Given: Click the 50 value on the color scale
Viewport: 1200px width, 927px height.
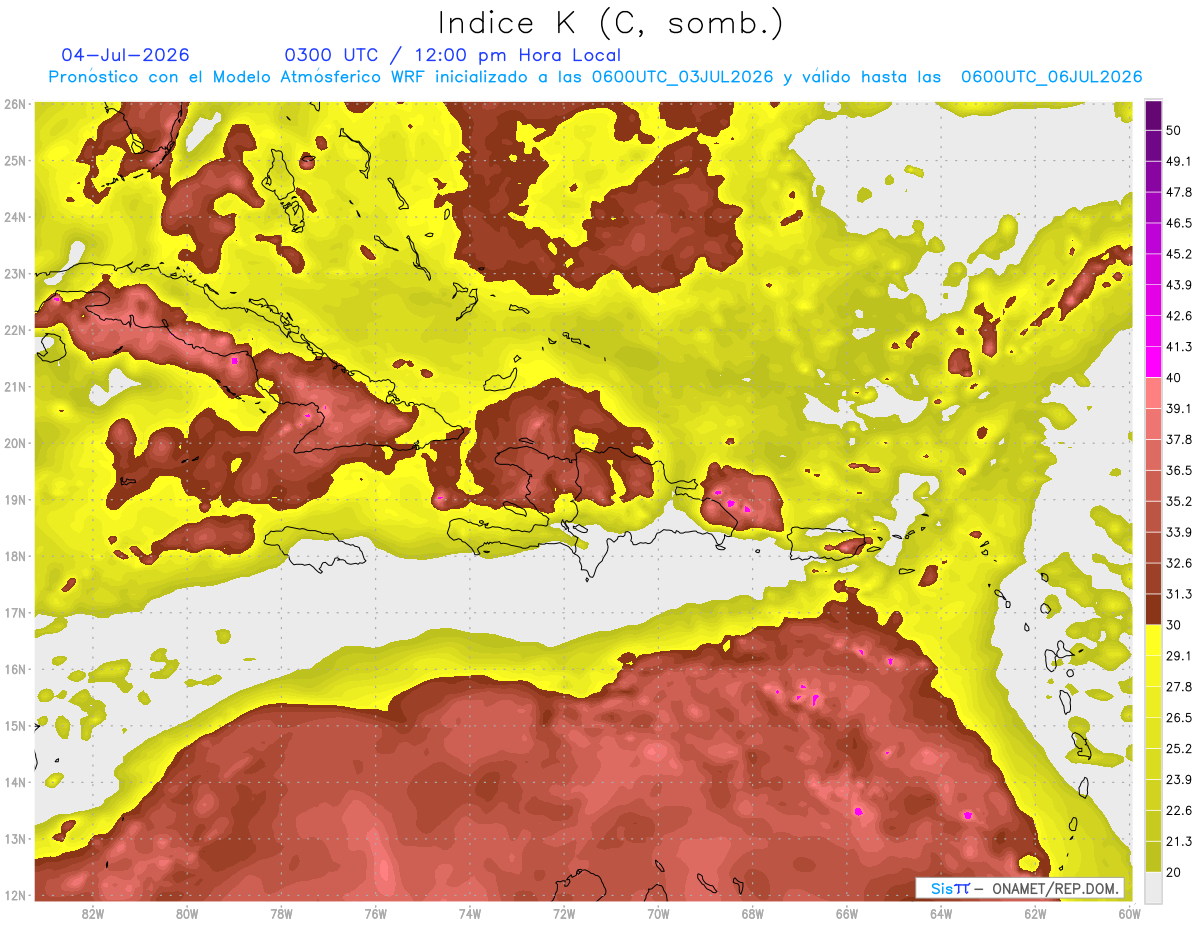Looking at the screenshot, I should (1174, 131).
